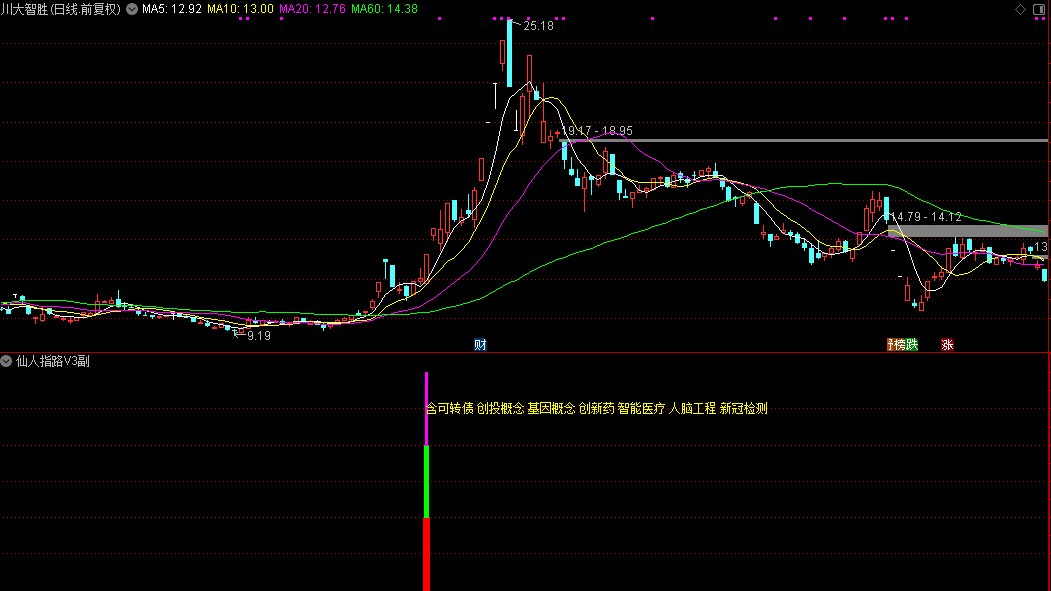Click the brown 榜 marker icon

pyautogui.click(x=900, y=344)
